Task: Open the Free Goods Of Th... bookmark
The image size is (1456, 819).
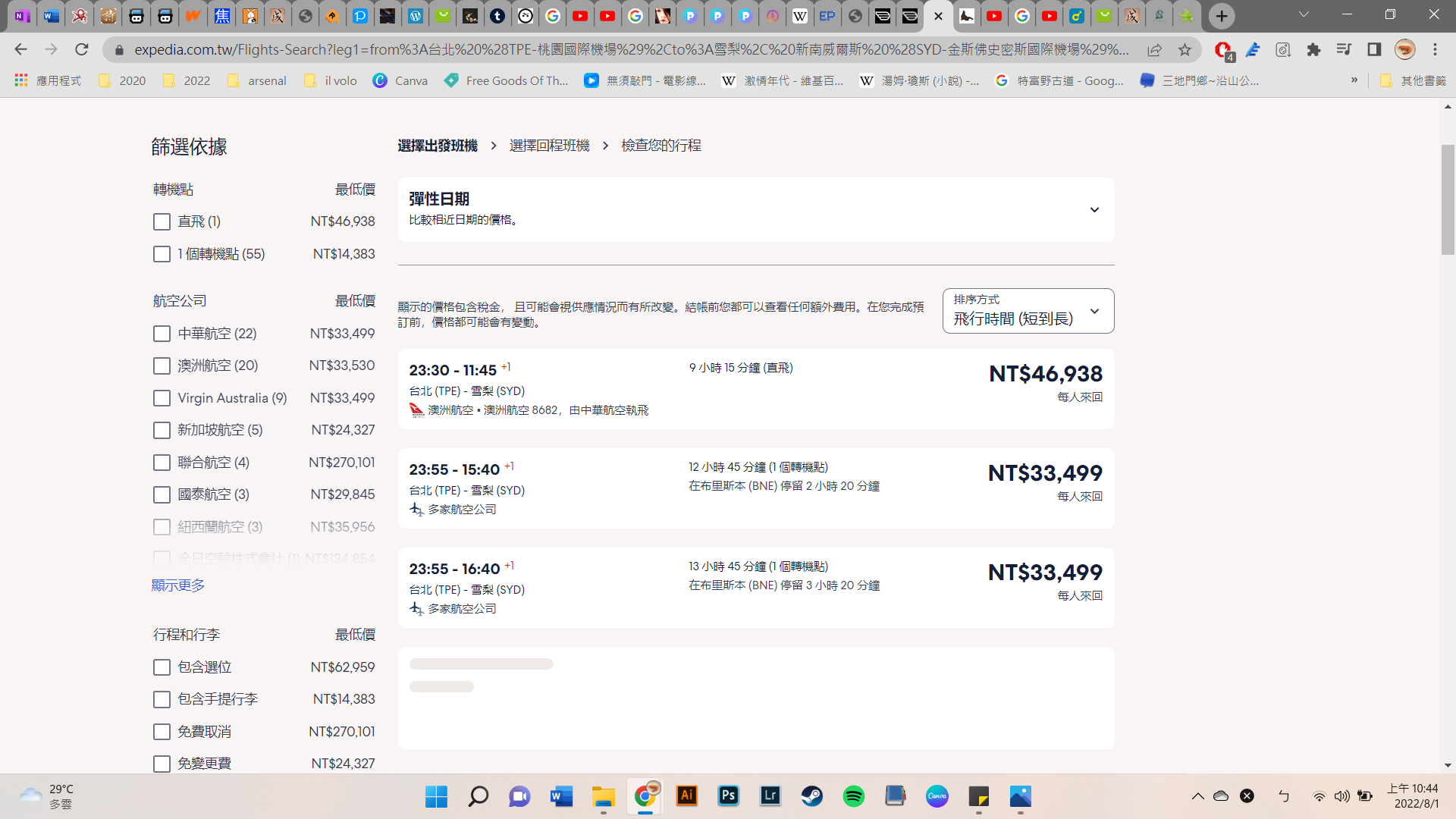Action: tap(507, 80)
